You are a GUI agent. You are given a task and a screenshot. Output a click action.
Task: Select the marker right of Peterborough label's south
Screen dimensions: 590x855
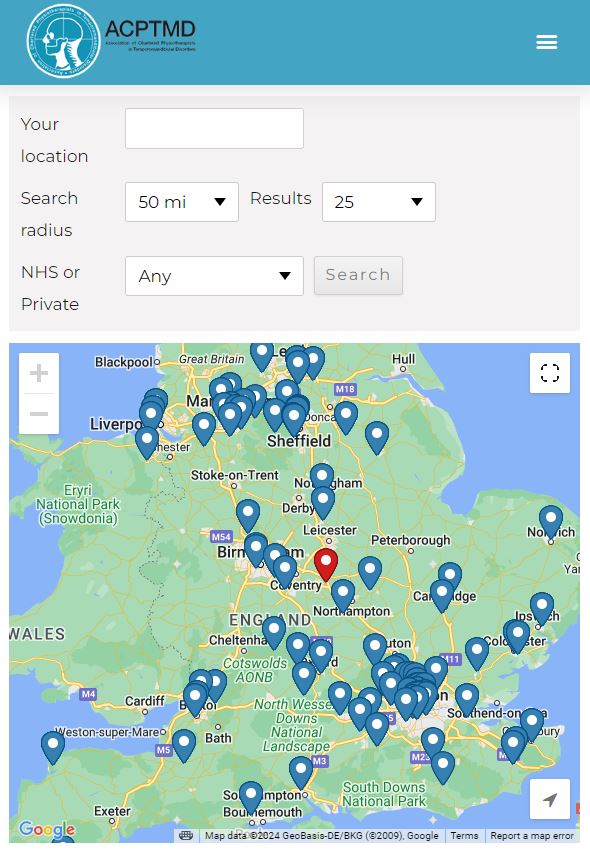[x=370, y=572]
